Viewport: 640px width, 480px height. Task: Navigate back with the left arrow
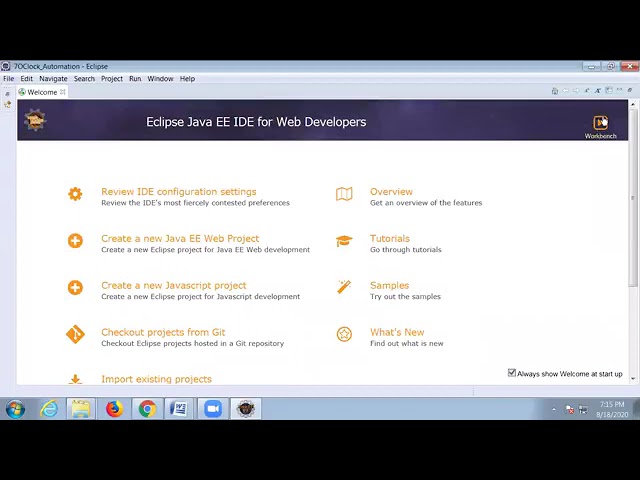(x=565, y=91)
